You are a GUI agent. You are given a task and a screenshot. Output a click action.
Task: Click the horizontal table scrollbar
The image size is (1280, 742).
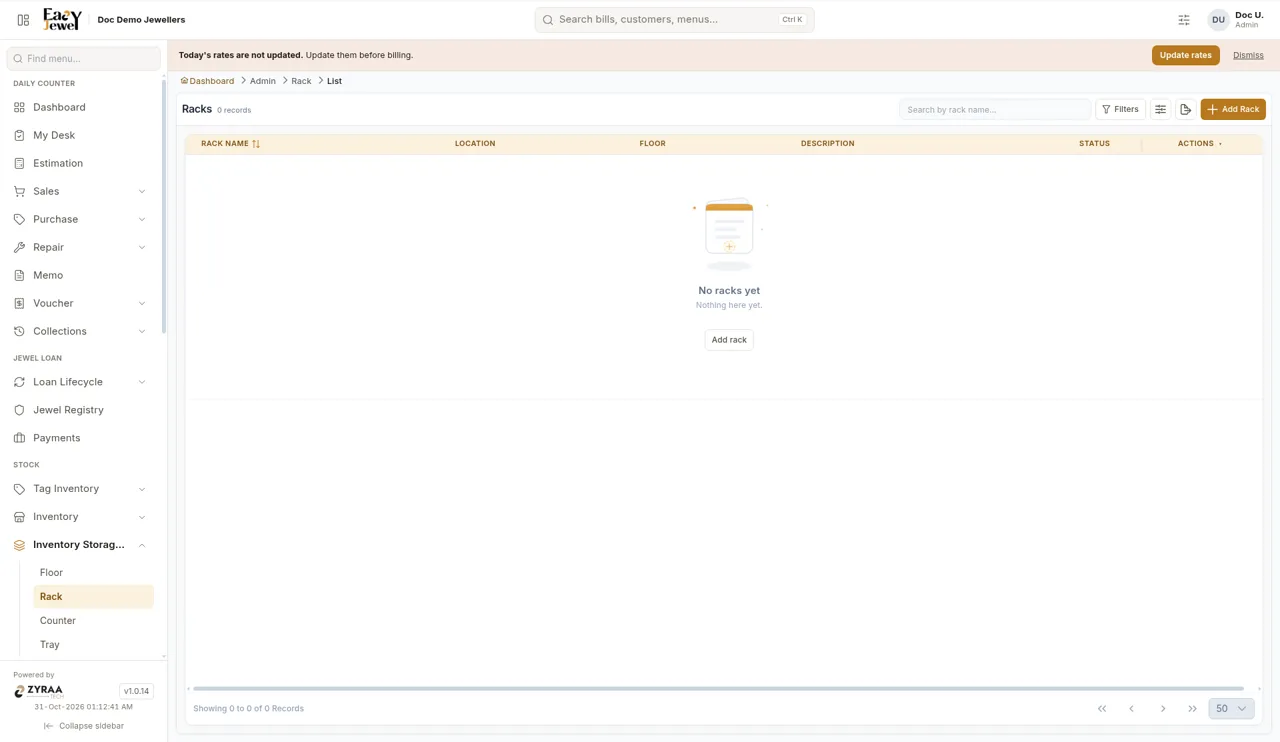click(x=718, y=689)
